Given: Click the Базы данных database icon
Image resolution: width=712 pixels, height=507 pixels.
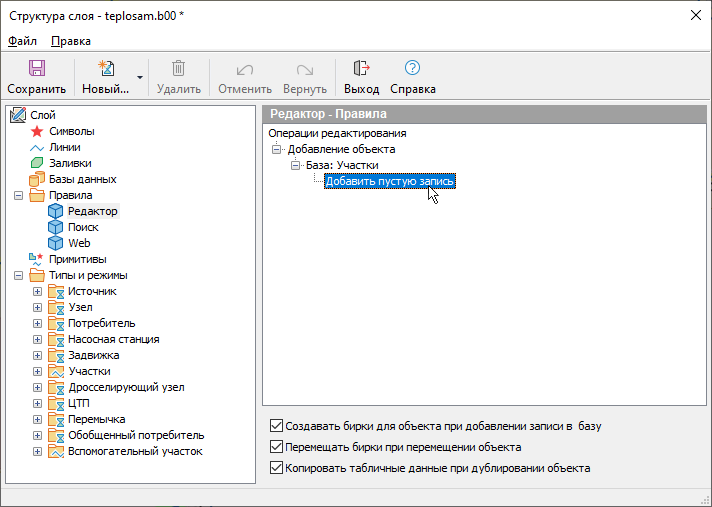Looking at the screenshot, I should click(x=38, y=179).
